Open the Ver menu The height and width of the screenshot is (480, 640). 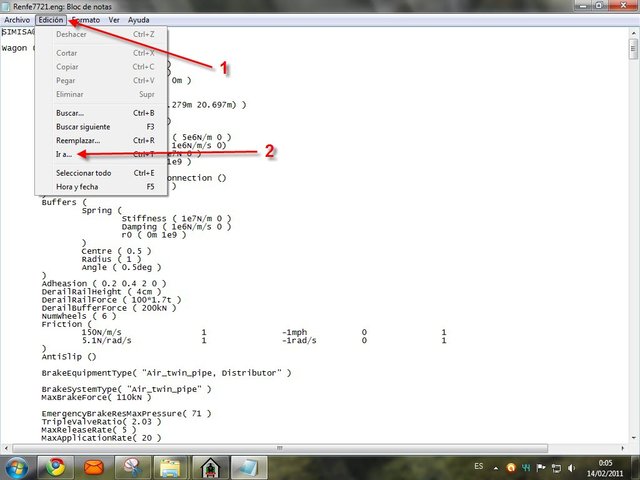pos(115,20)
